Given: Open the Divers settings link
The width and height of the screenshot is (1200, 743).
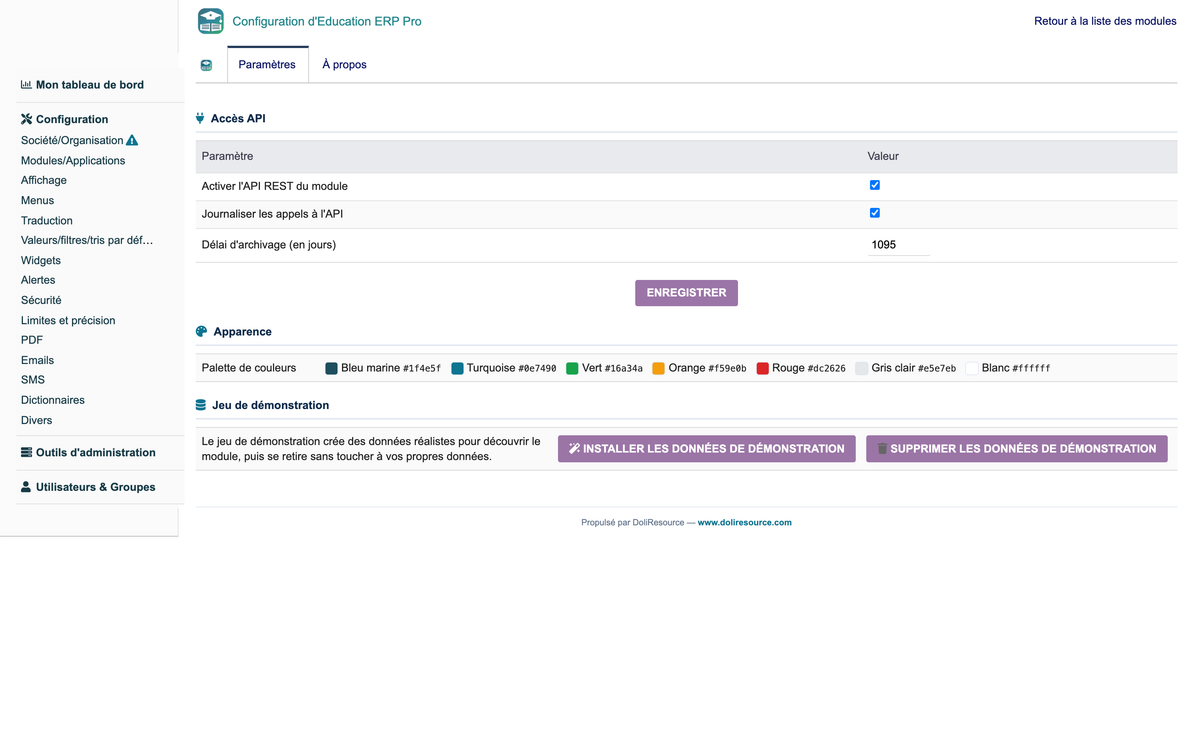Looking at the screenshot, I should point(36,420).
